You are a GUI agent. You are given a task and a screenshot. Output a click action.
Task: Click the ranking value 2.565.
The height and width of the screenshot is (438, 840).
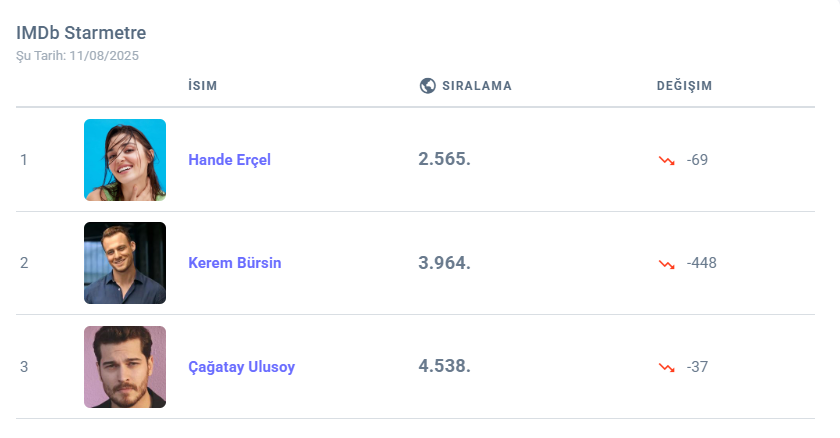coord(444,160)
